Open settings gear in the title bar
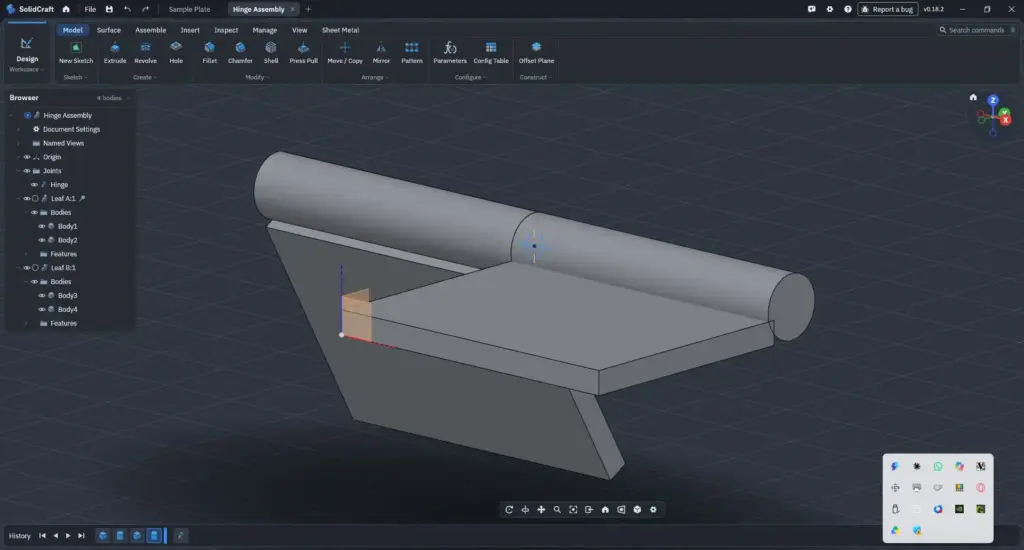 pyautogui.click(x=829, y=9)
